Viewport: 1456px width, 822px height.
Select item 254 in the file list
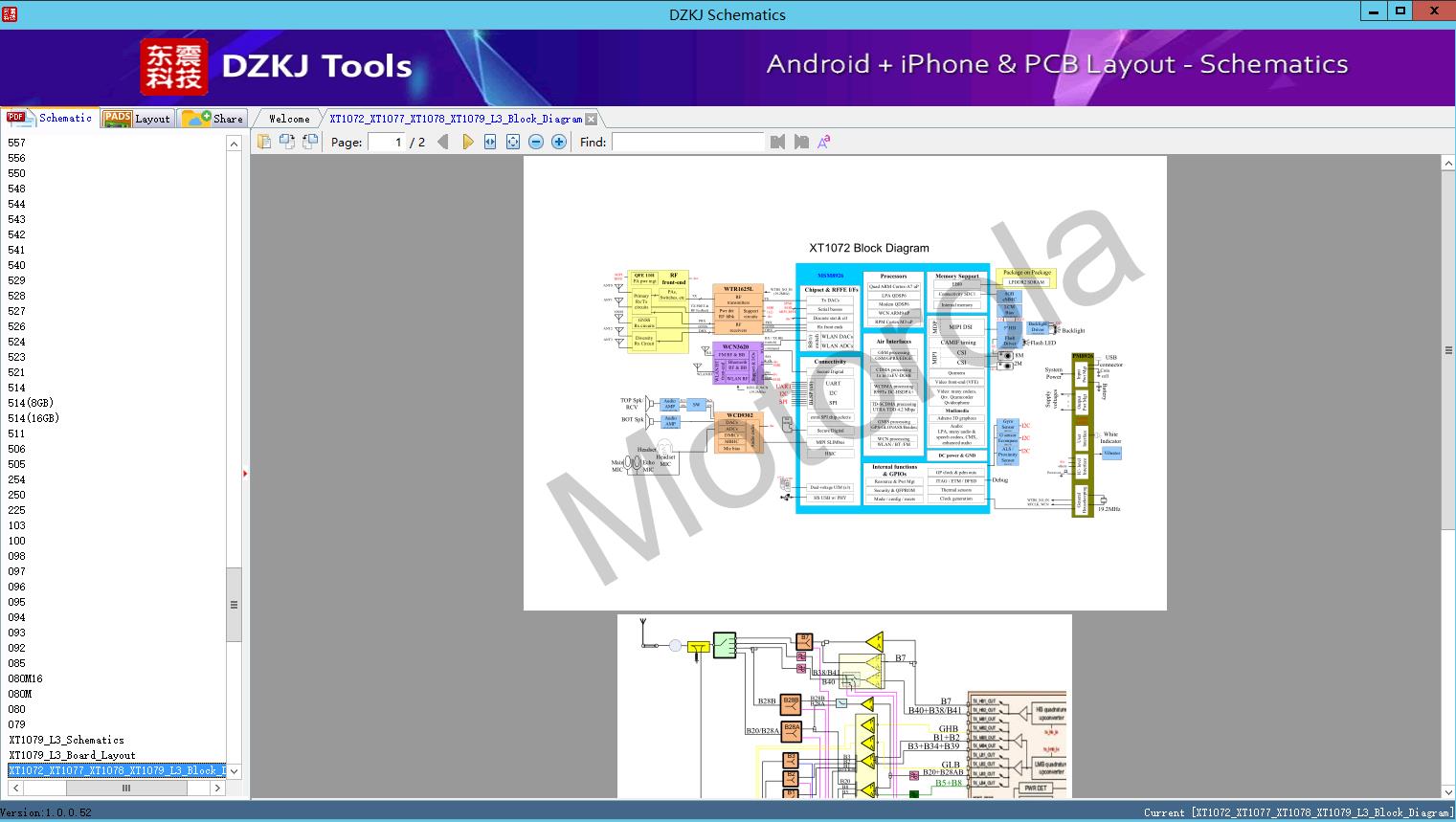pyautogui.click(x=17, y=479)
